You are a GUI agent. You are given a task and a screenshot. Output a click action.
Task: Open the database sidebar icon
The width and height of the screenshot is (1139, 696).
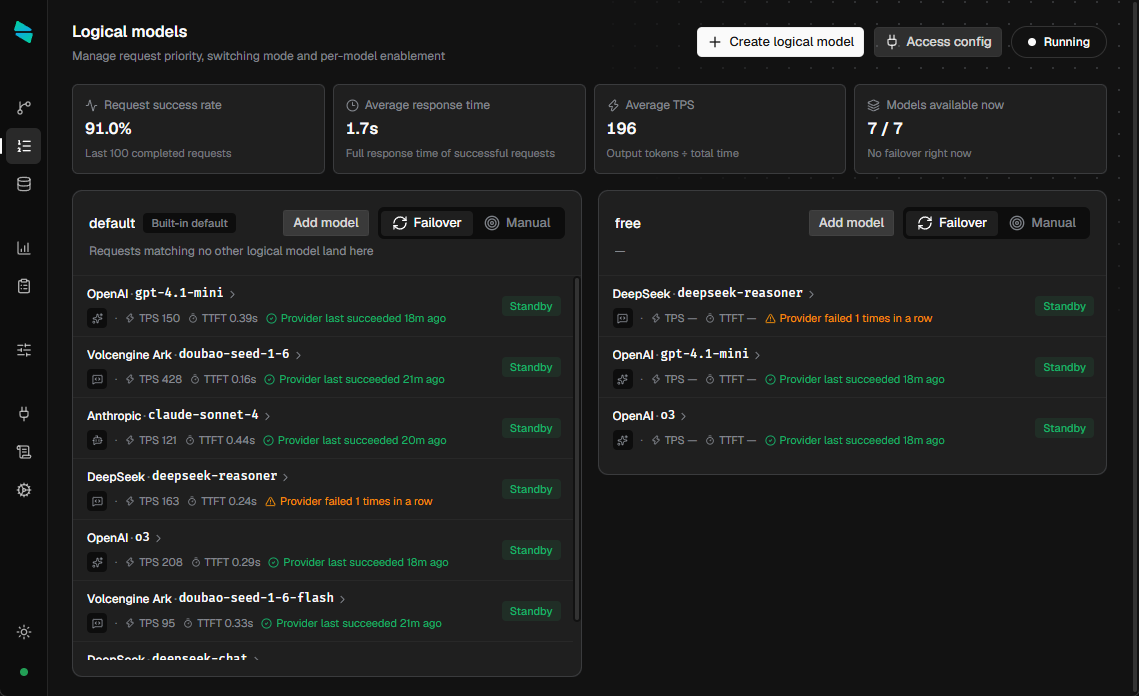click(24, 184)
